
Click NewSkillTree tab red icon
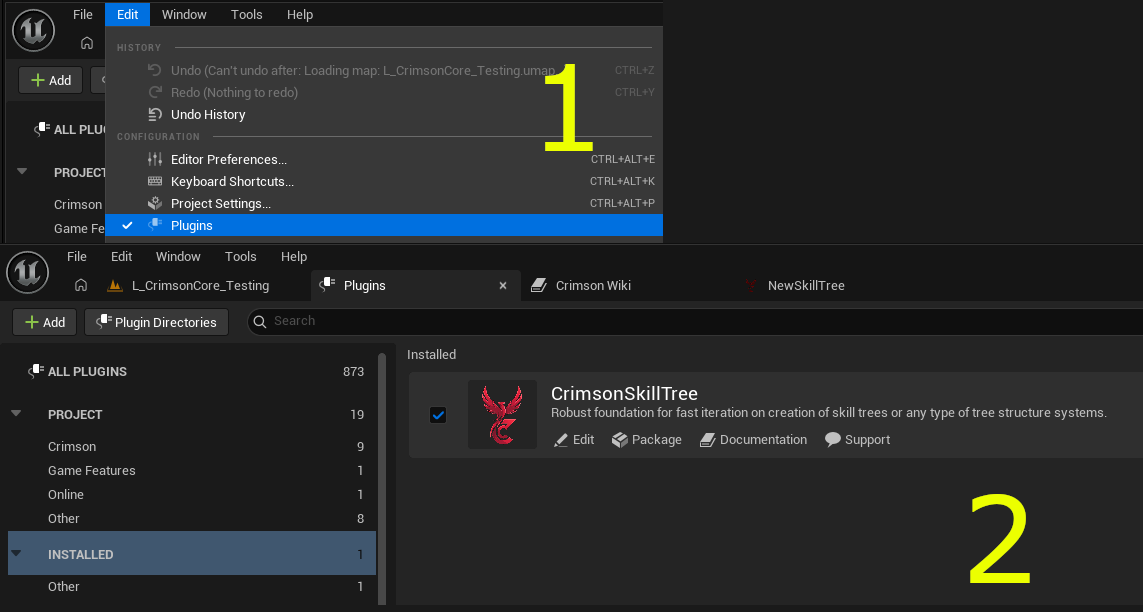click(751, 286)
